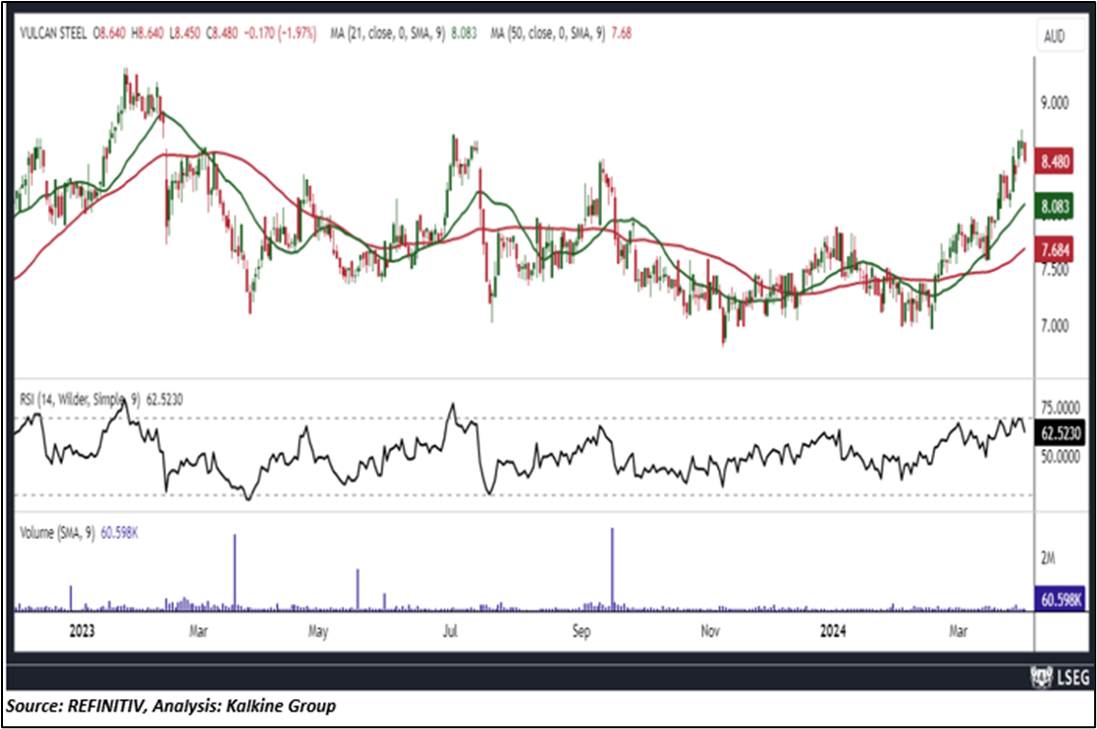Click the green 8.083 moving average label
This screenshot has width=1097, height=729.
(1054, 206)
